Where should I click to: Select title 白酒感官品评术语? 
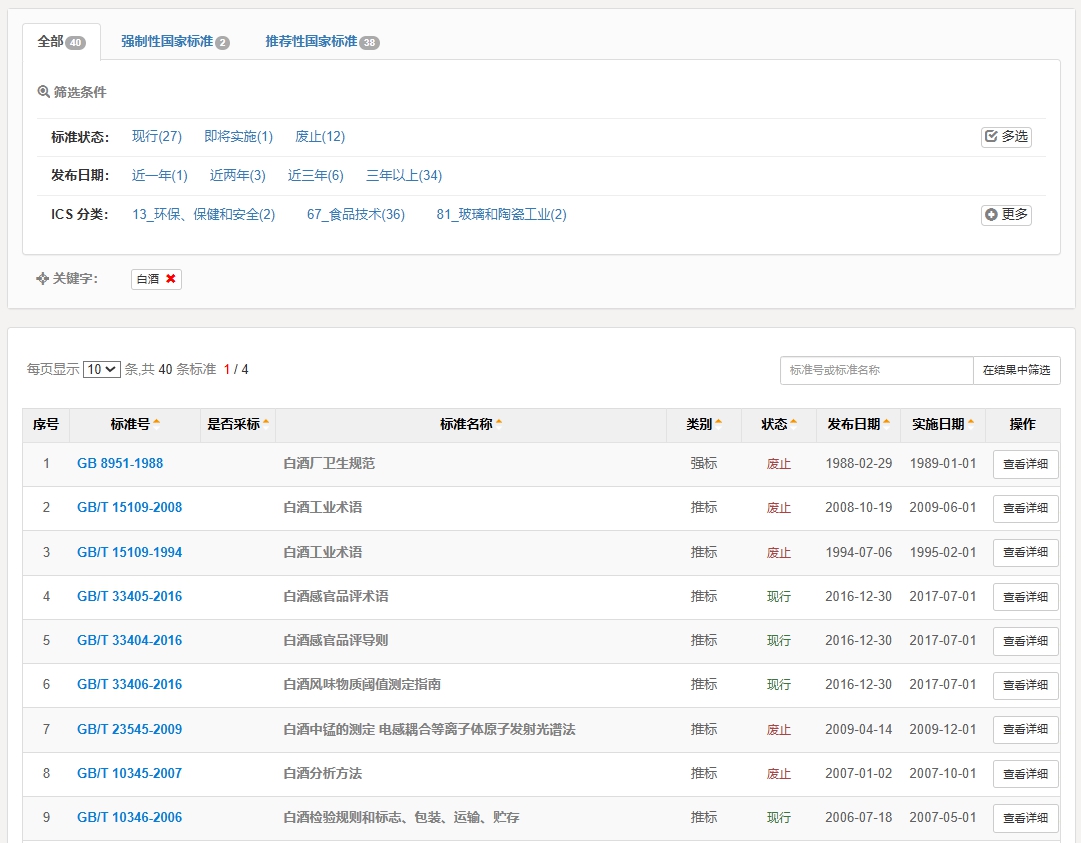pyautogui.click(x=336, y=596)
